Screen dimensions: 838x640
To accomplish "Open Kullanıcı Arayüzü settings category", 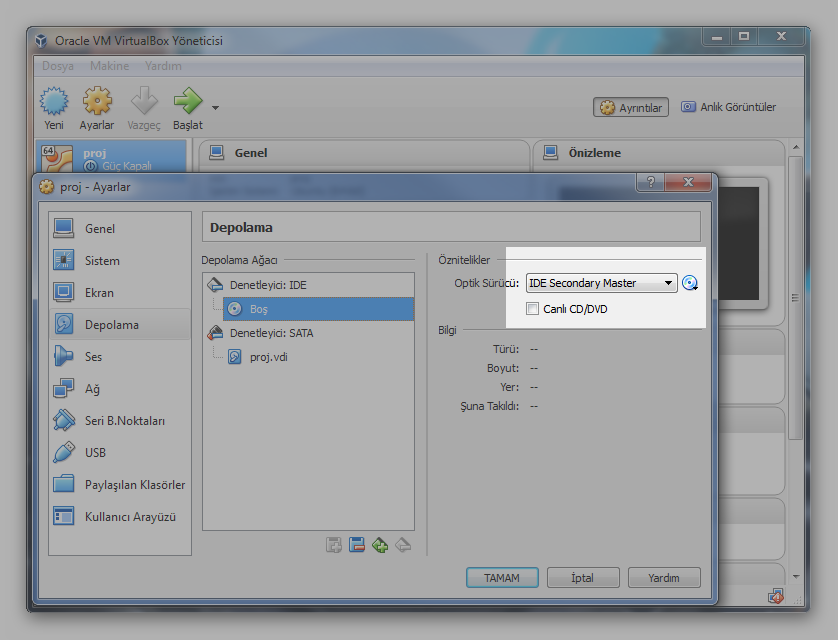I will pyautogui.click(x=120, y=517).
